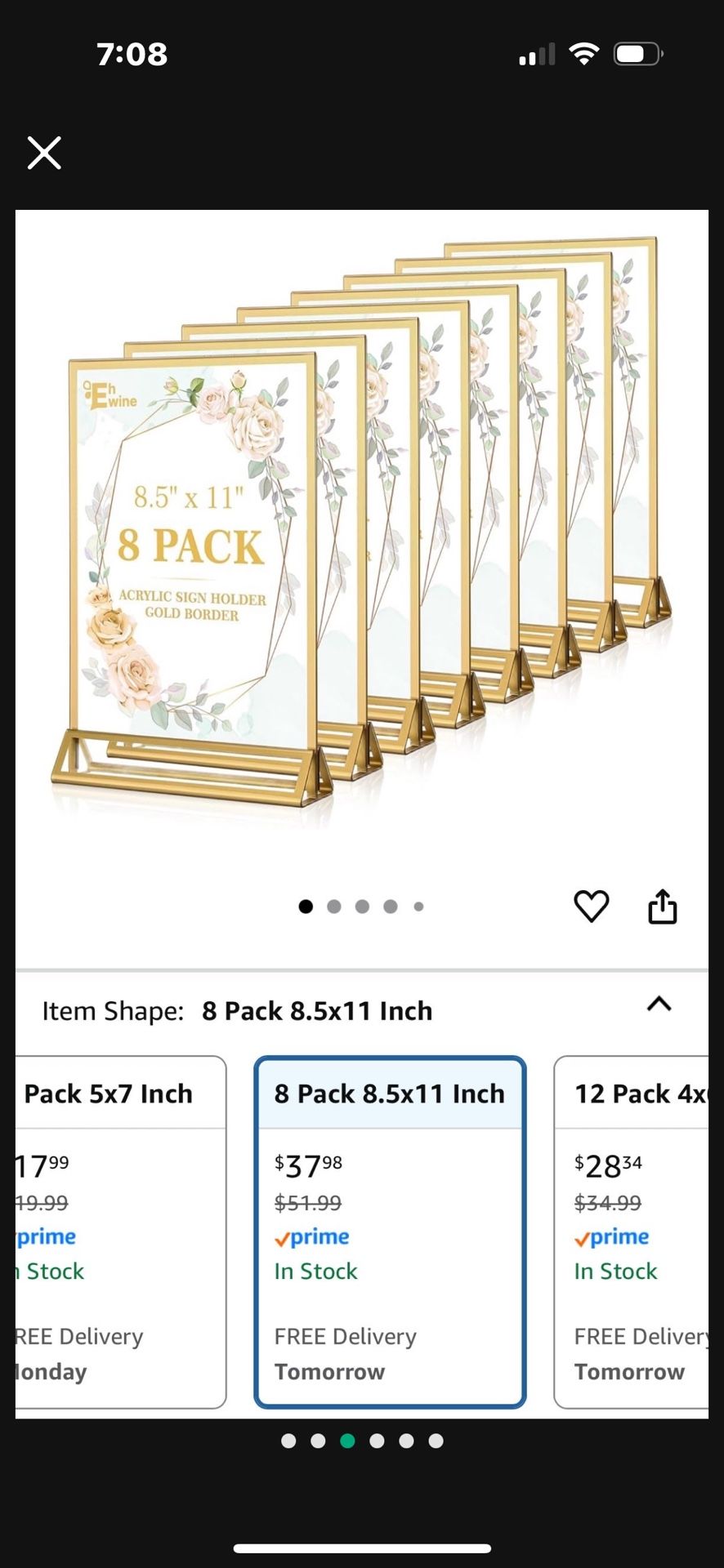
Task: Tap the last bottom pagination dot
Action: point(436,1441)
